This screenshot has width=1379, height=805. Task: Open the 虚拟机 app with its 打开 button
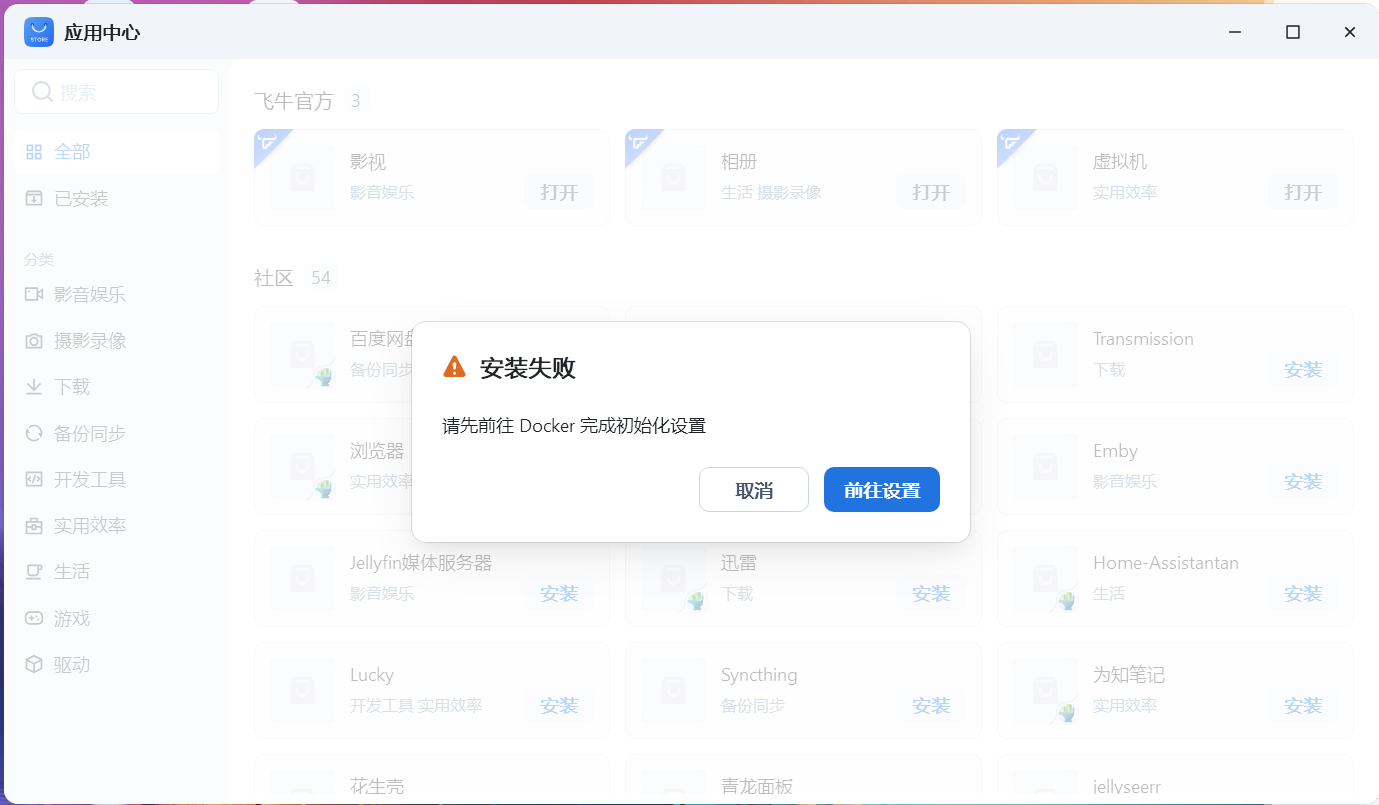[x=1303, y=192]
